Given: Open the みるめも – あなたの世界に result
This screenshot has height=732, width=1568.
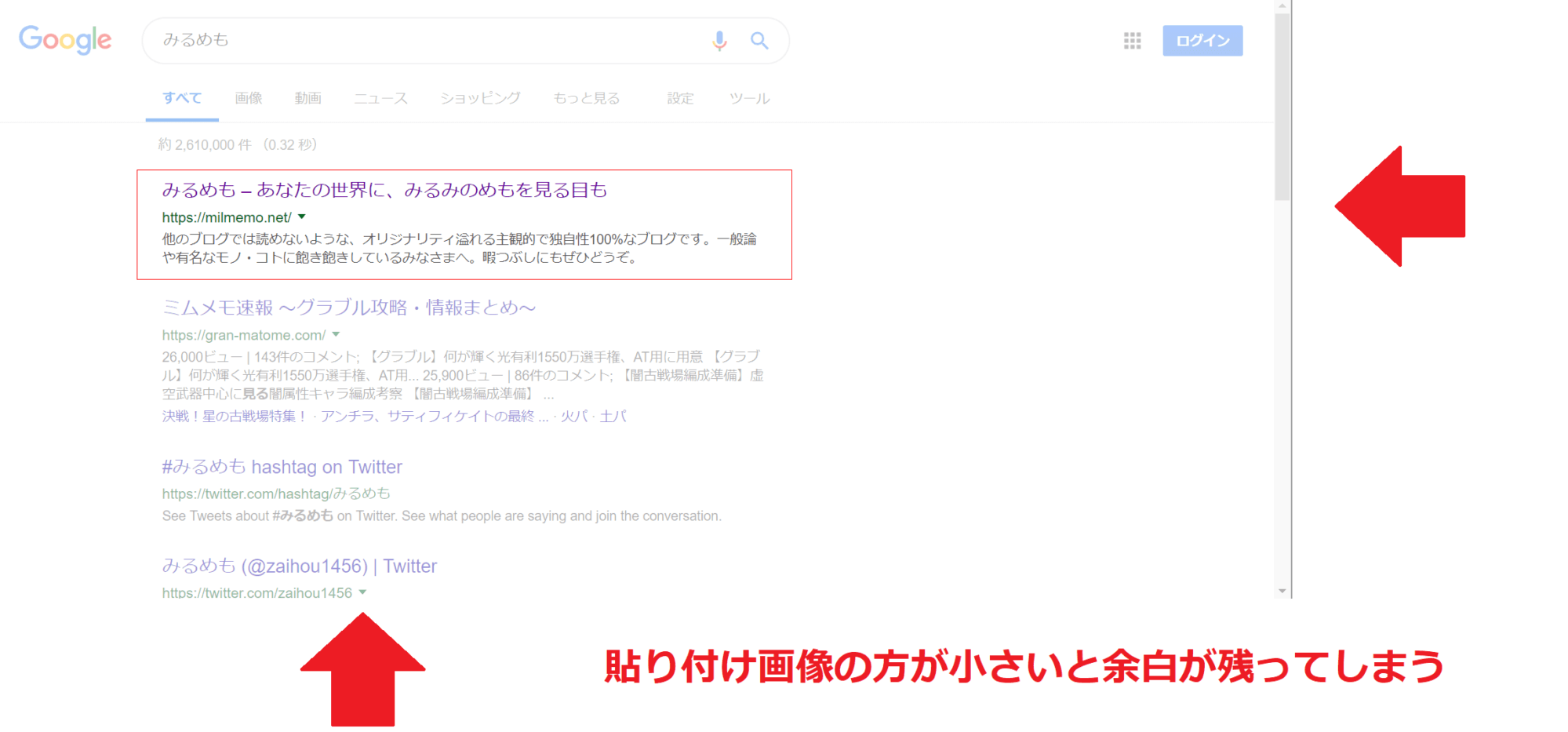Looking at the screenshot, I should click(x=384, y=190).
